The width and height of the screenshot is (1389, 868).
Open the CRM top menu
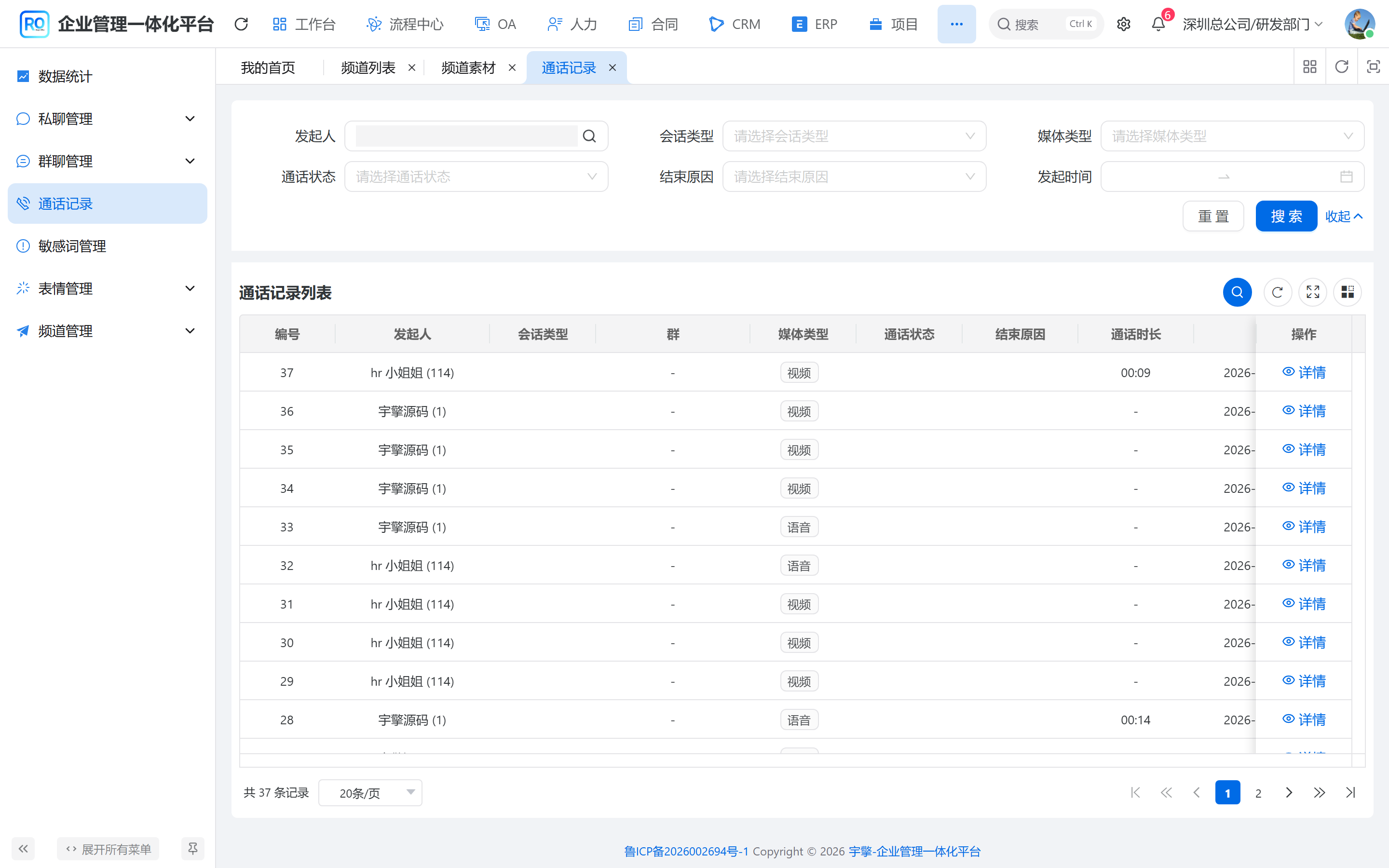[735, 24]
